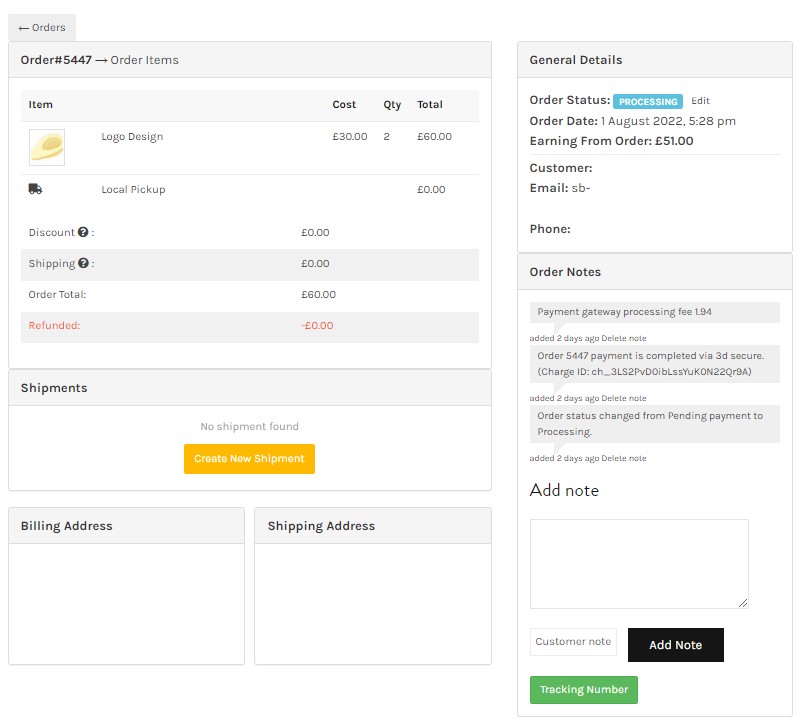Go back to the Orders list

click(42, 28)
